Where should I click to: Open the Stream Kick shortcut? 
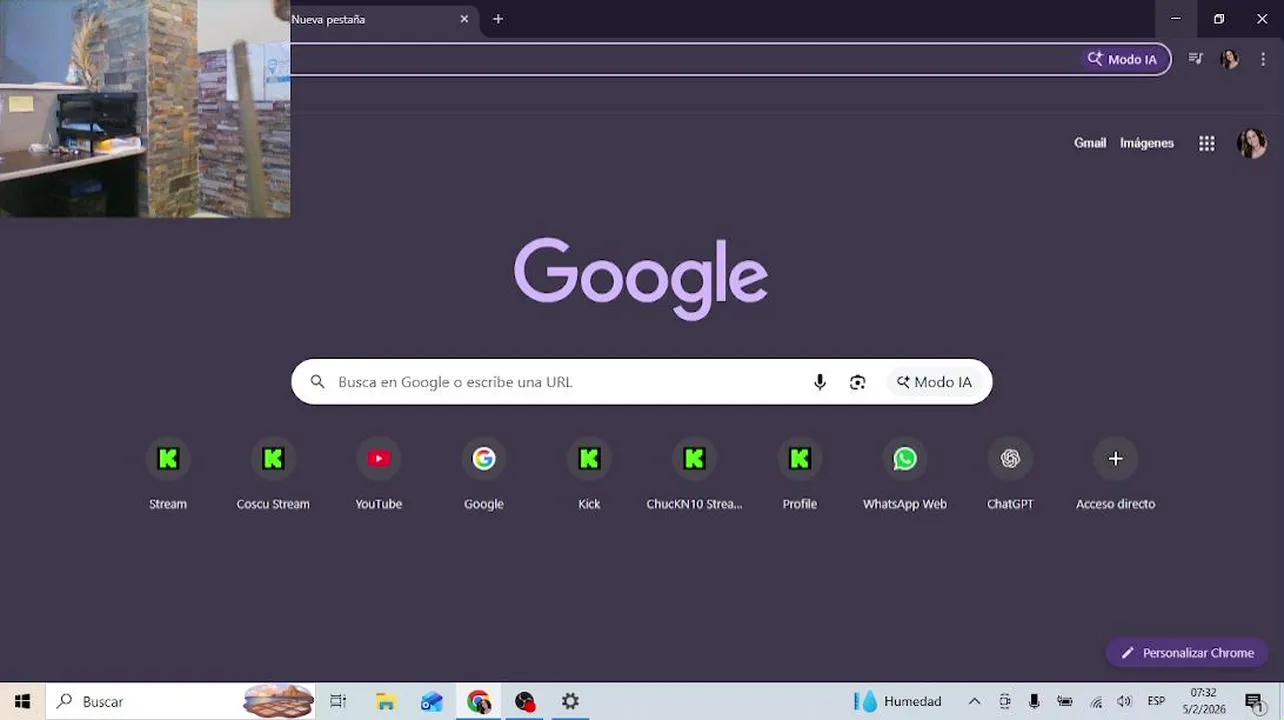pyautogui.click(x=168, y=475)
